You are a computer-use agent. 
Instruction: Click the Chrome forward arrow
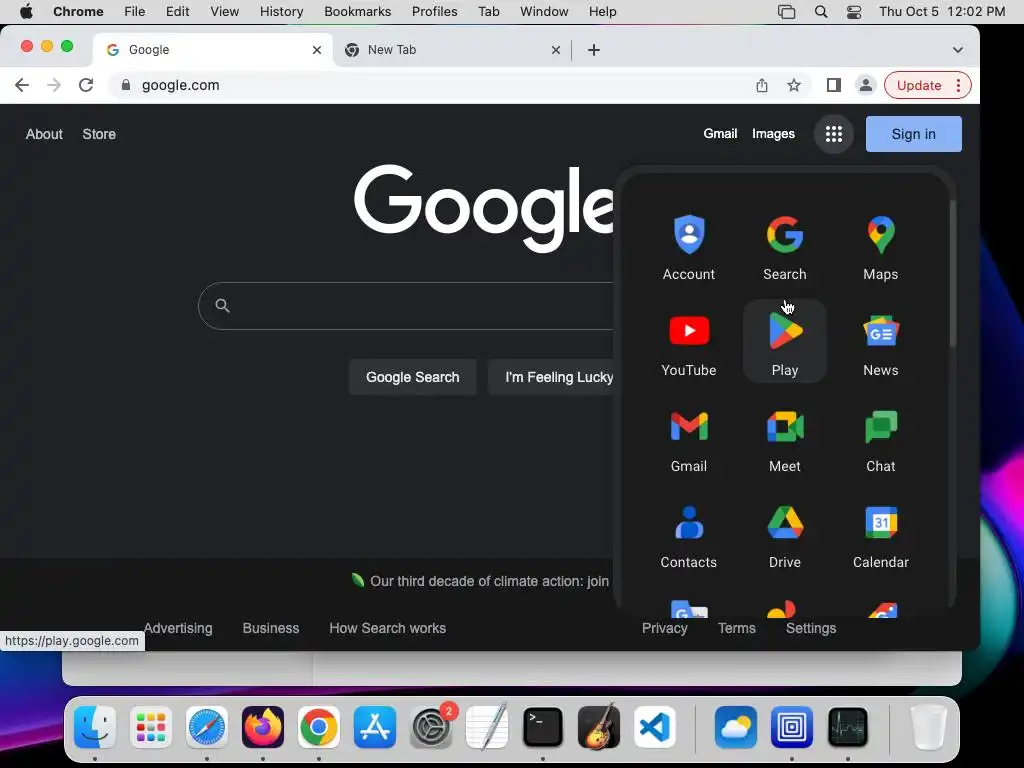pyautogui.click(x=54, y=85)
